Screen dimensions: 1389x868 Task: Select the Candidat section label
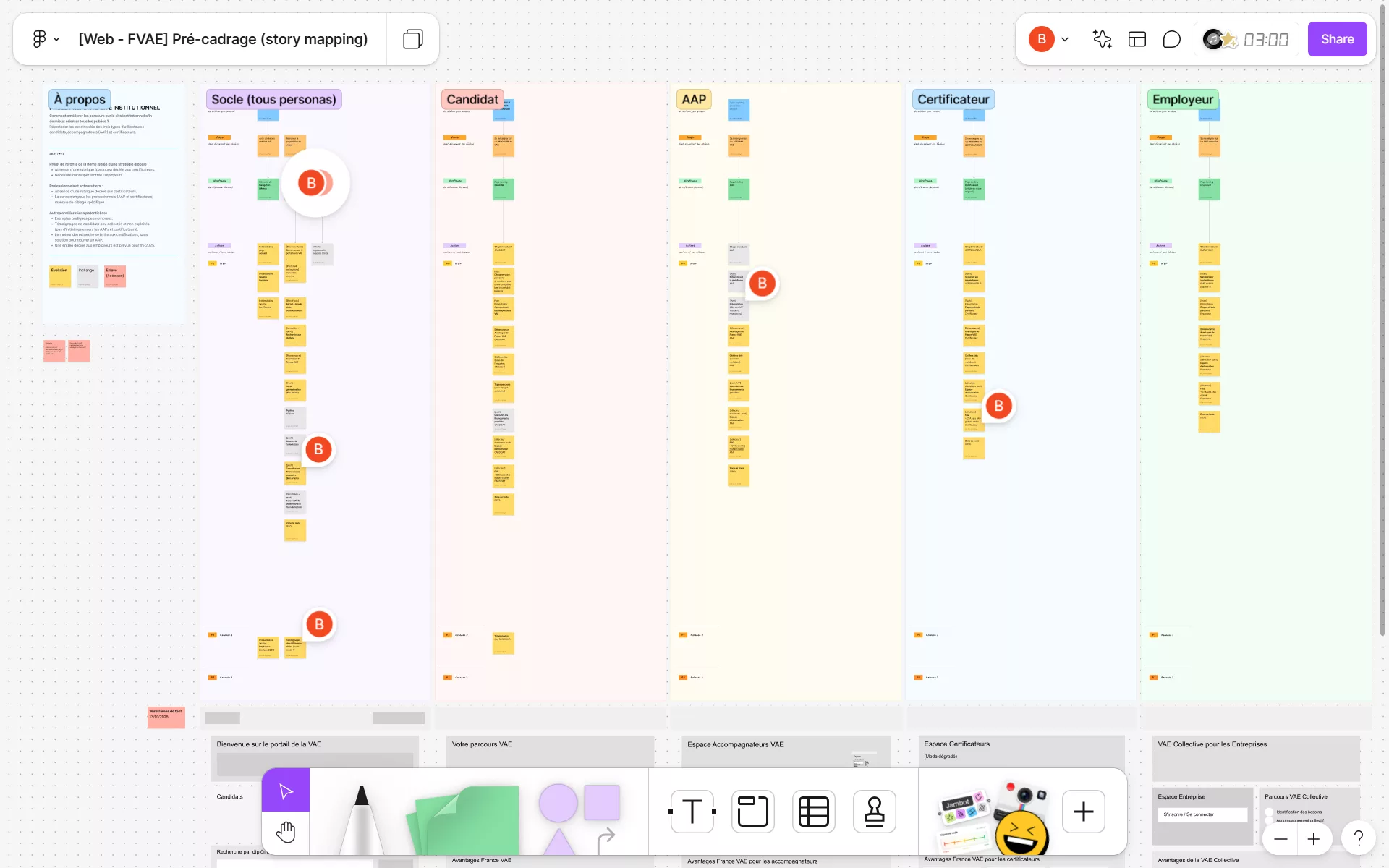coord(472,99)
